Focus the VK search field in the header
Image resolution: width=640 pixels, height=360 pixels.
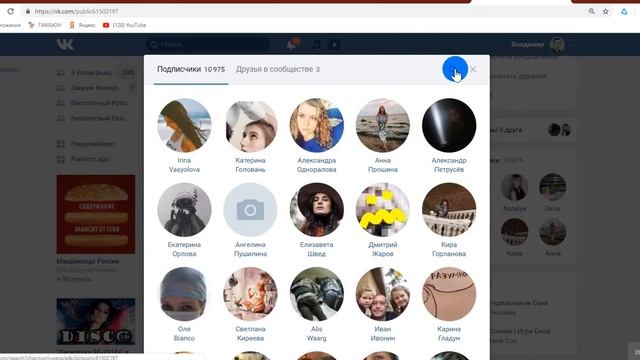[208, 44]
